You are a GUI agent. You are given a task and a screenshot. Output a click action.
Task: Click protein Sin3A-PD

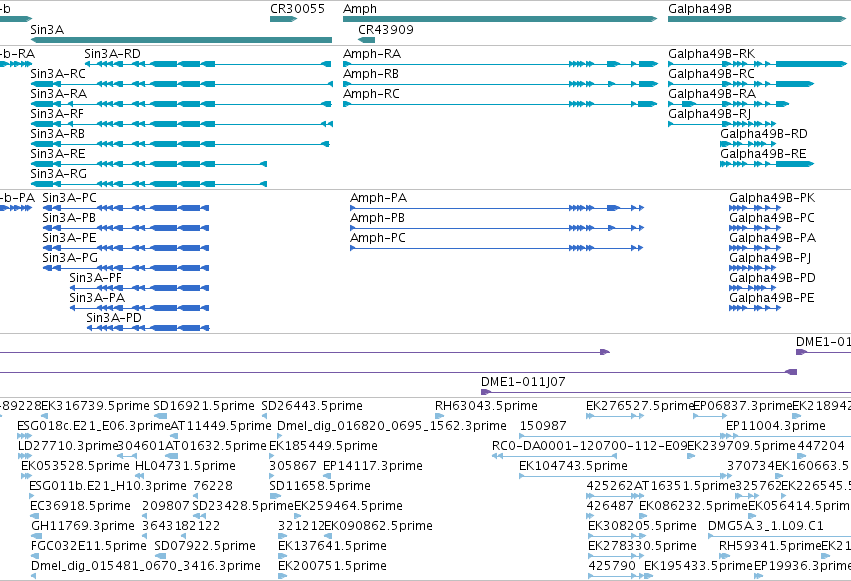click(148, 328)
